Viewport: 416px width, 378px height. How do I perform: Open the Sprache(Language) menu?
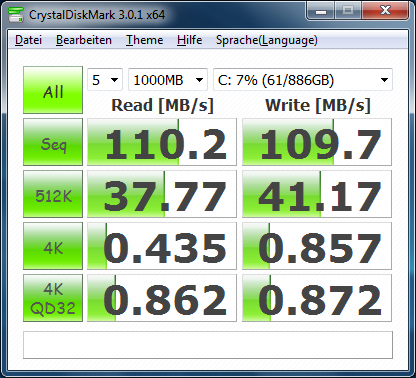point(267,40)
